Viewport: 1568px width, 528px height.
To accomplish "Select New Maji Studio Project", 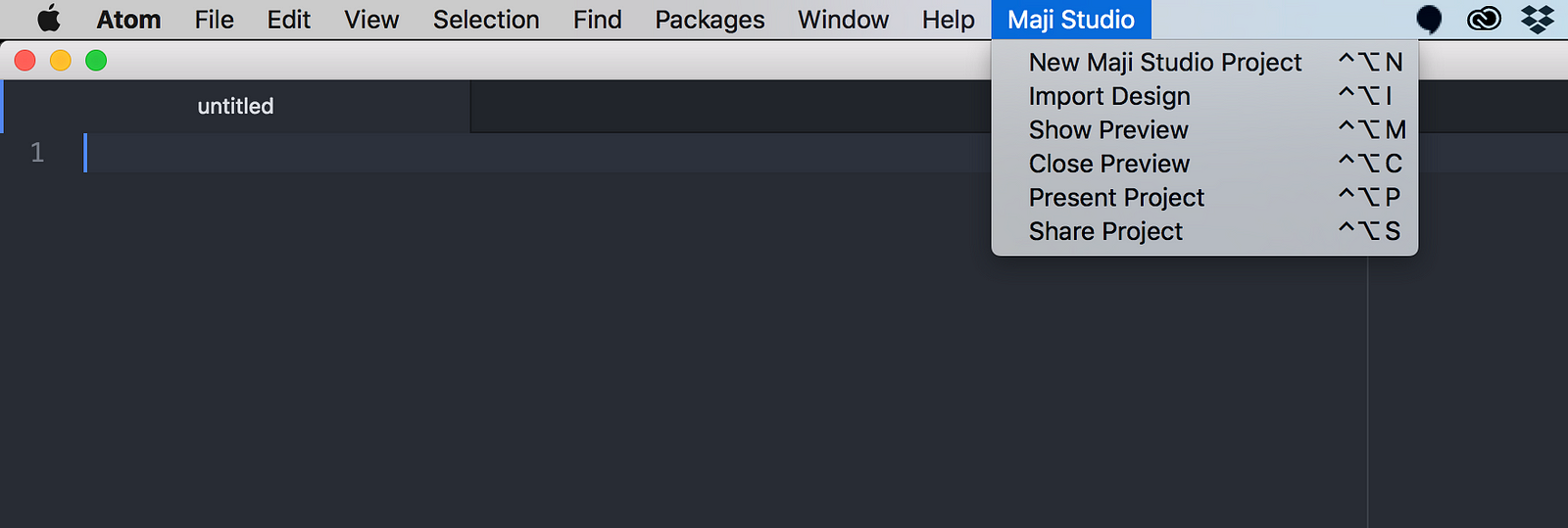I will 1204,63.
